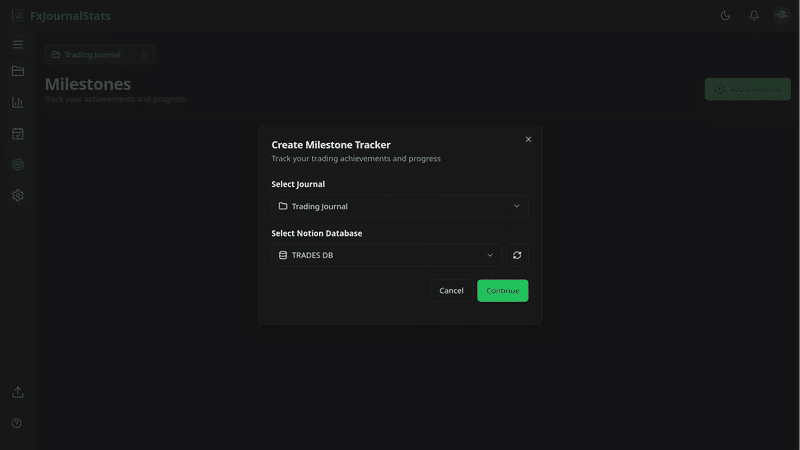Viewport: 800px width, 450px height.
Task: Open user avatar menu
Action: point(781,16)
